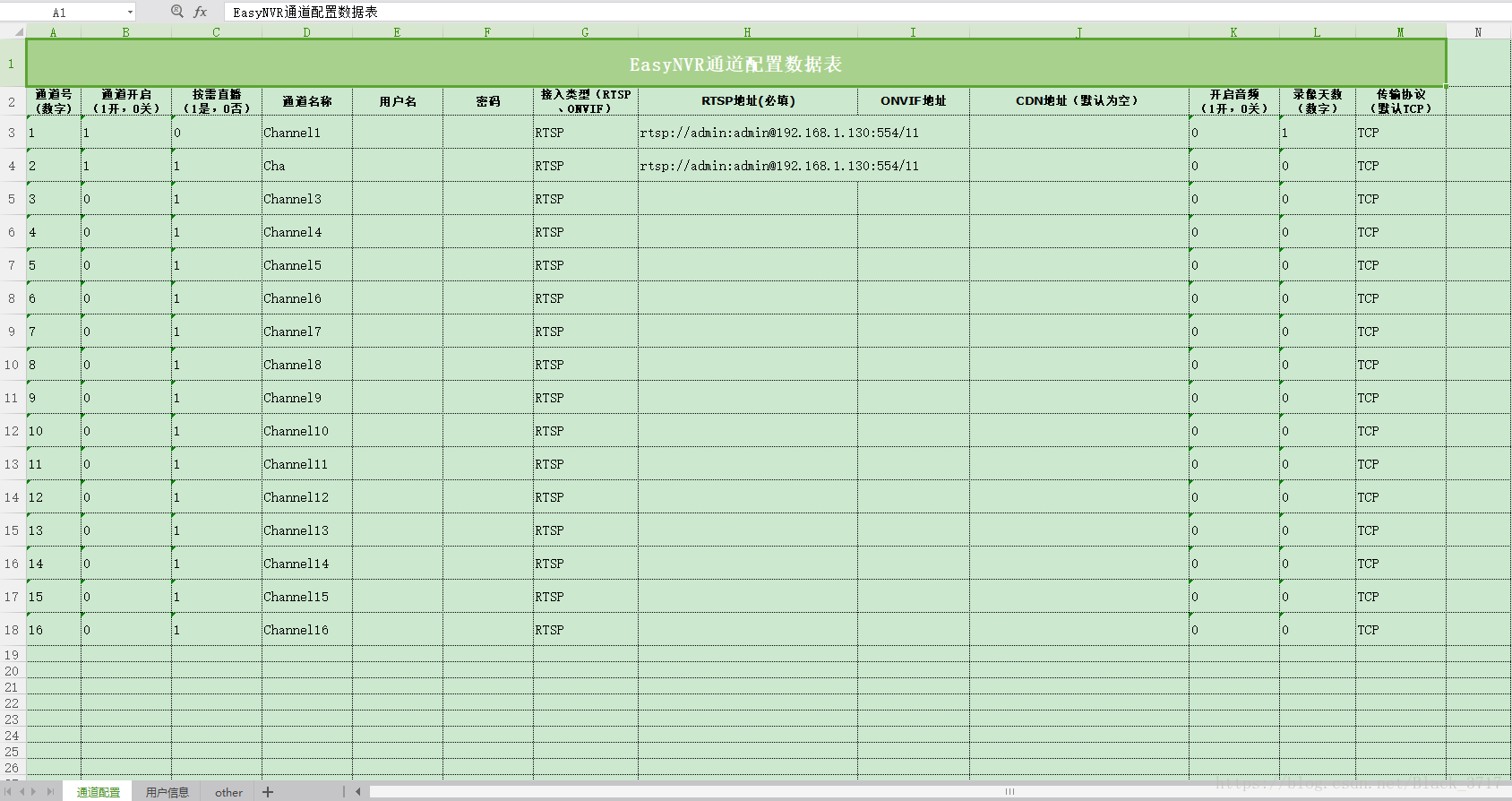The height and width of the screenshot is (801, 1512).
Task: Click the RTSP地址(必填) header cell
Action: (x=748, y=101)
